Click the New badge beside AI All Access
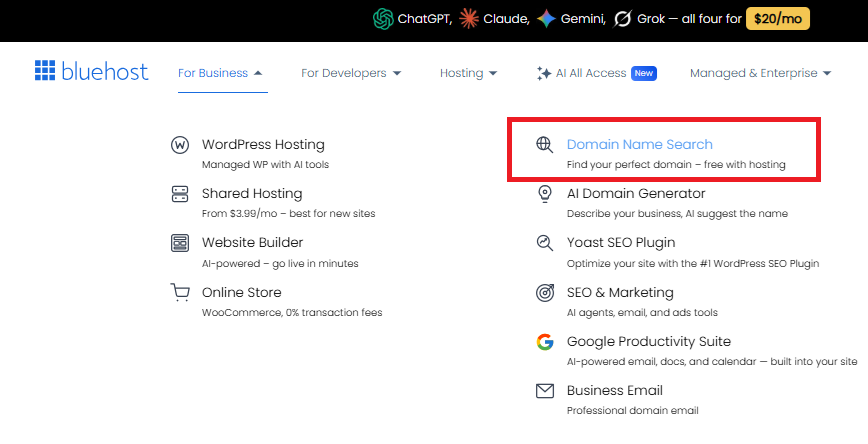Image resolution: width=868 pixels, height=444 pixels. click(x=644, y=73)
